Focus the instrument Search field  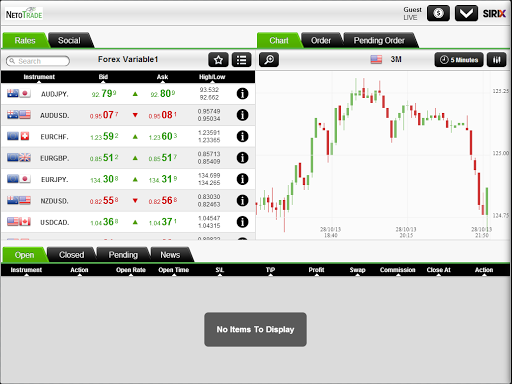(38, 61)
